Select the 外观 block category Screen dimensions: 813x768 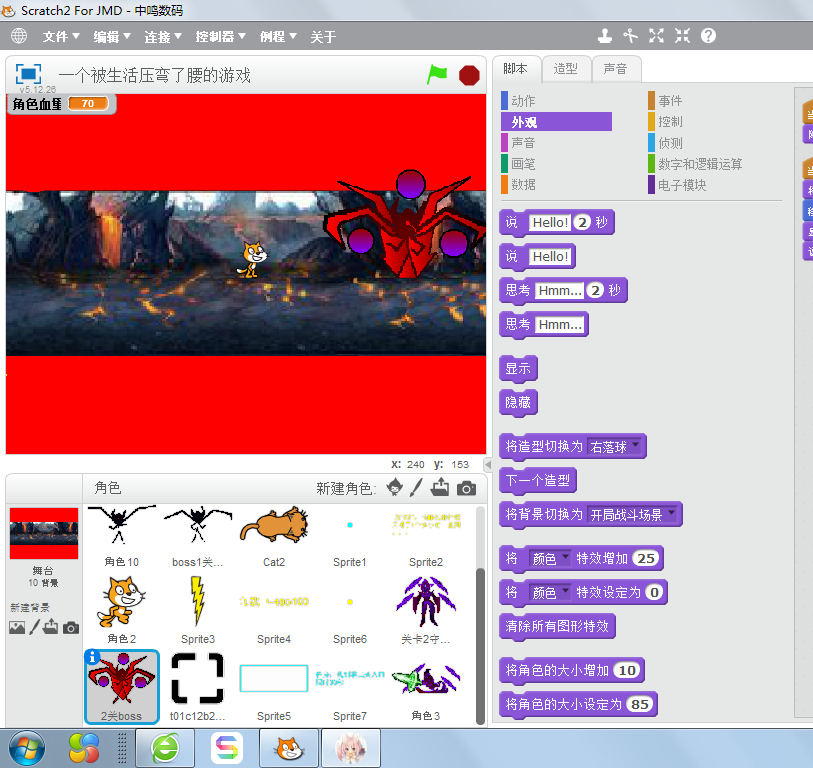[556, 122]
